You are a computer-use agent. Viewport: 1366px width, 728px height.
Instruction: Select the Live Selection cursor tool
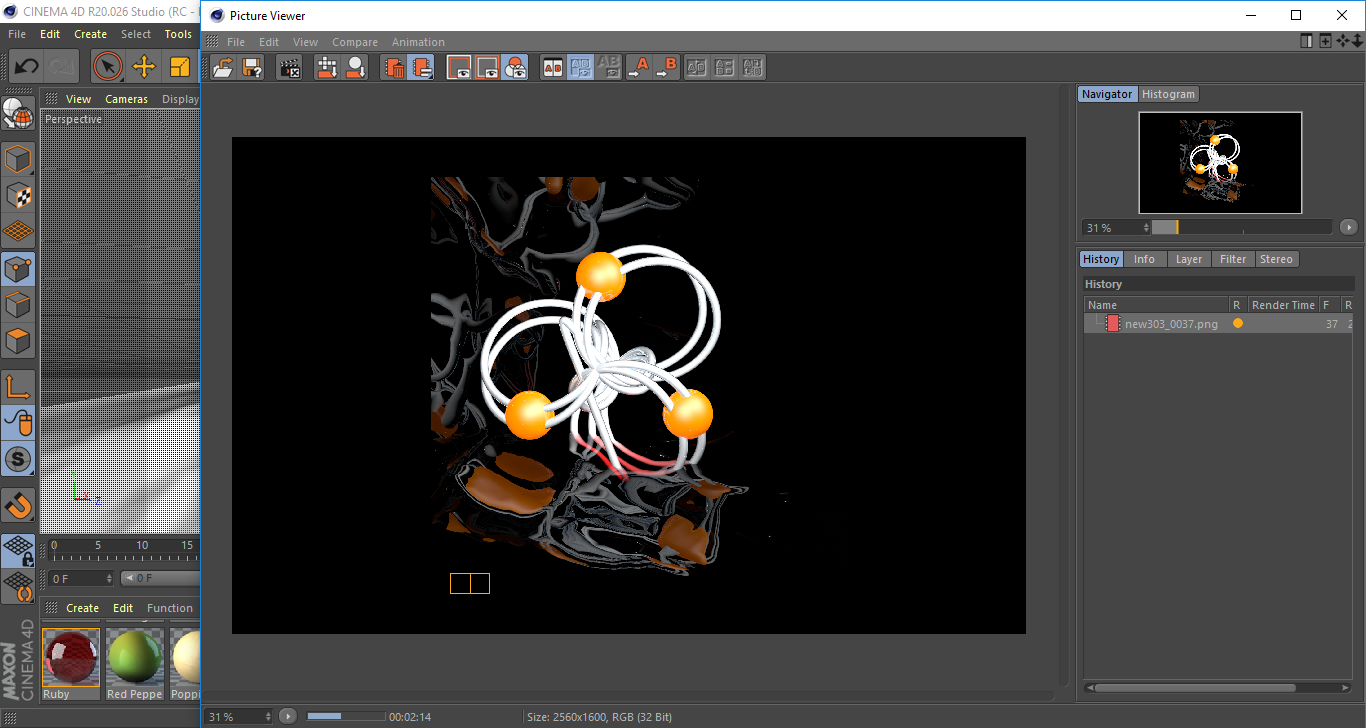(107, 67)
